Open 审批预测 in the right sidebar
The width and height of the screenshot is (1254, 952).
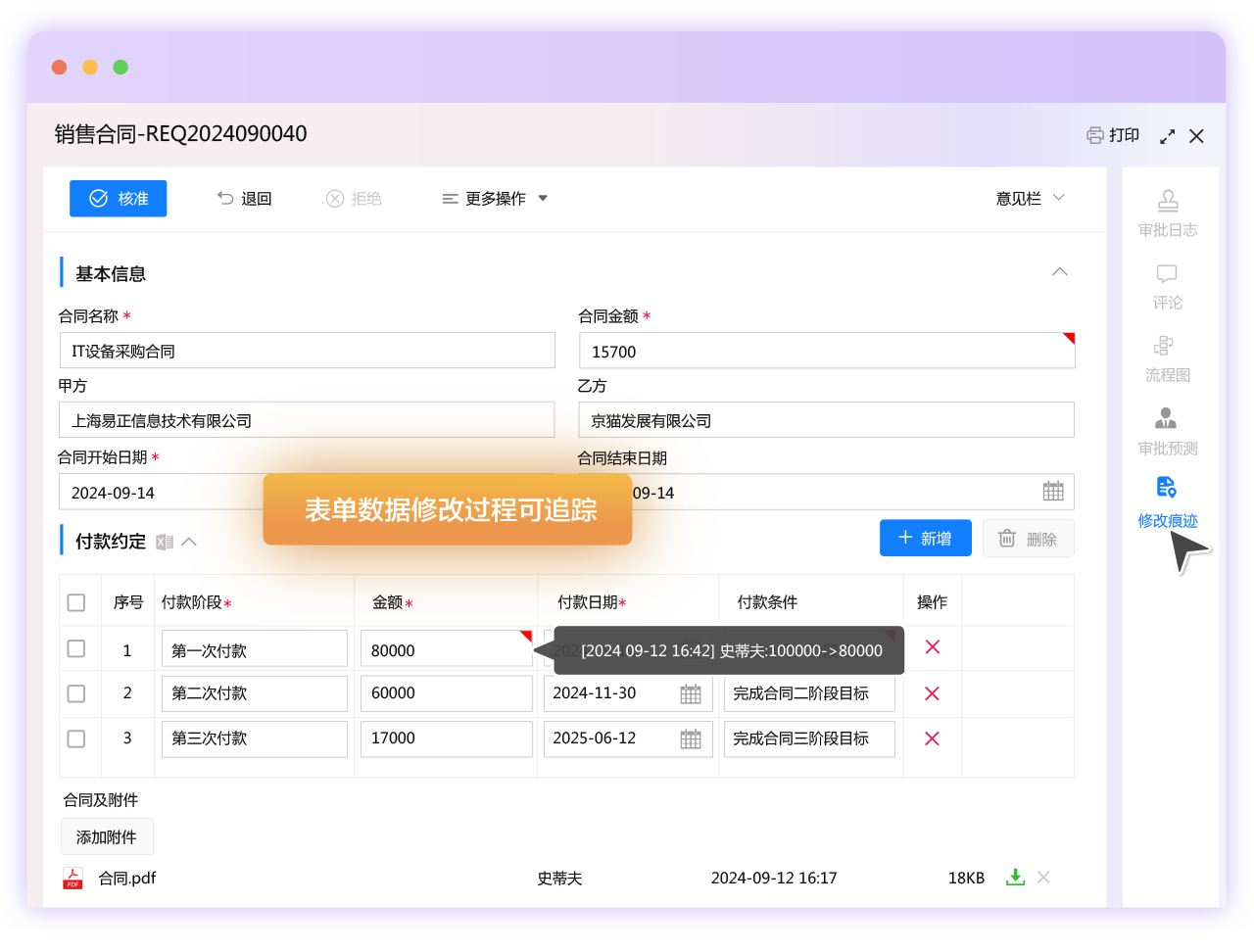tap(1165, 429)
